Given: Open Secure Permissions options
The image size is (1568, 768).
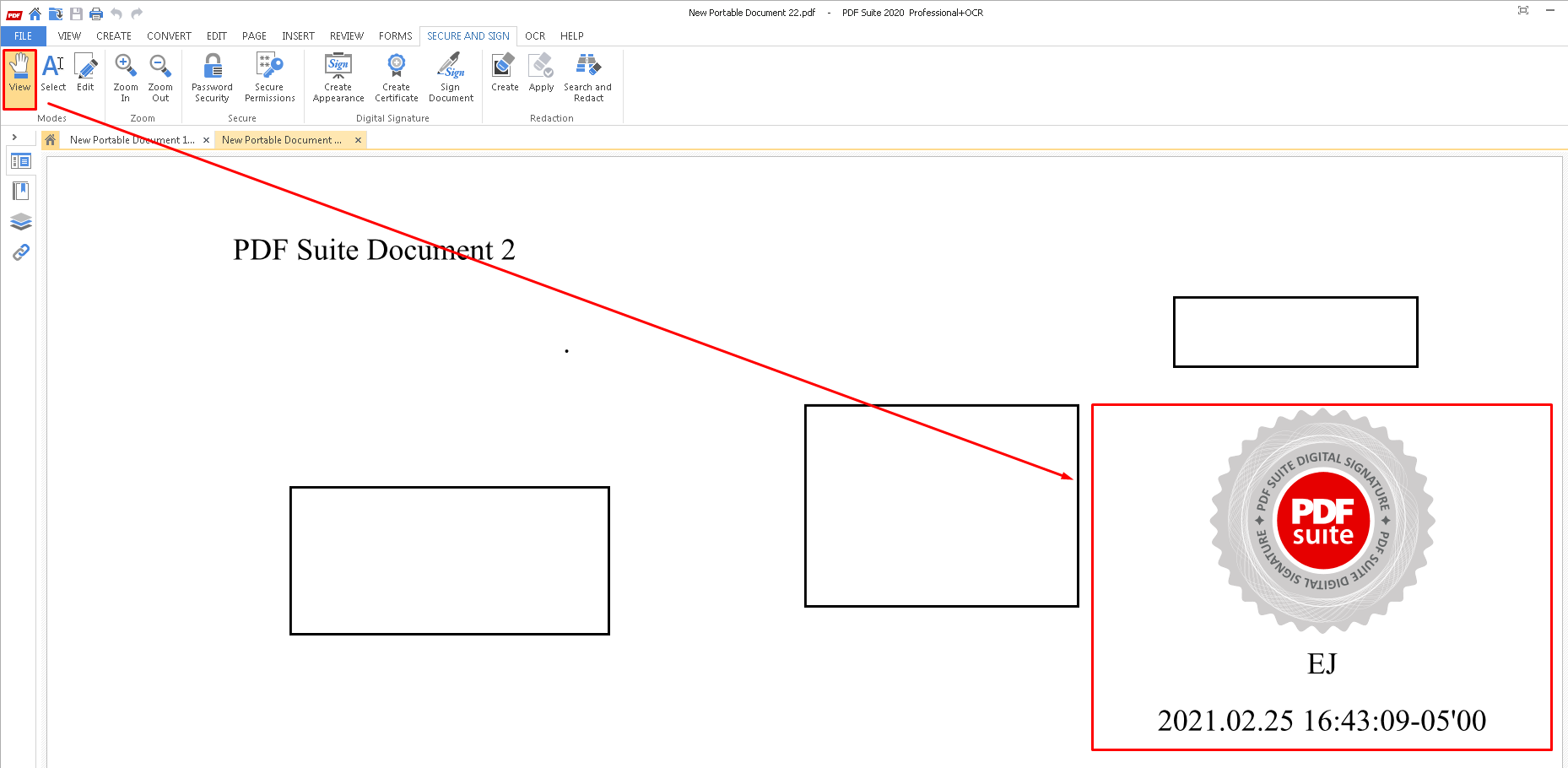Looking at the screenshot, I should click(x=270, y=78).
